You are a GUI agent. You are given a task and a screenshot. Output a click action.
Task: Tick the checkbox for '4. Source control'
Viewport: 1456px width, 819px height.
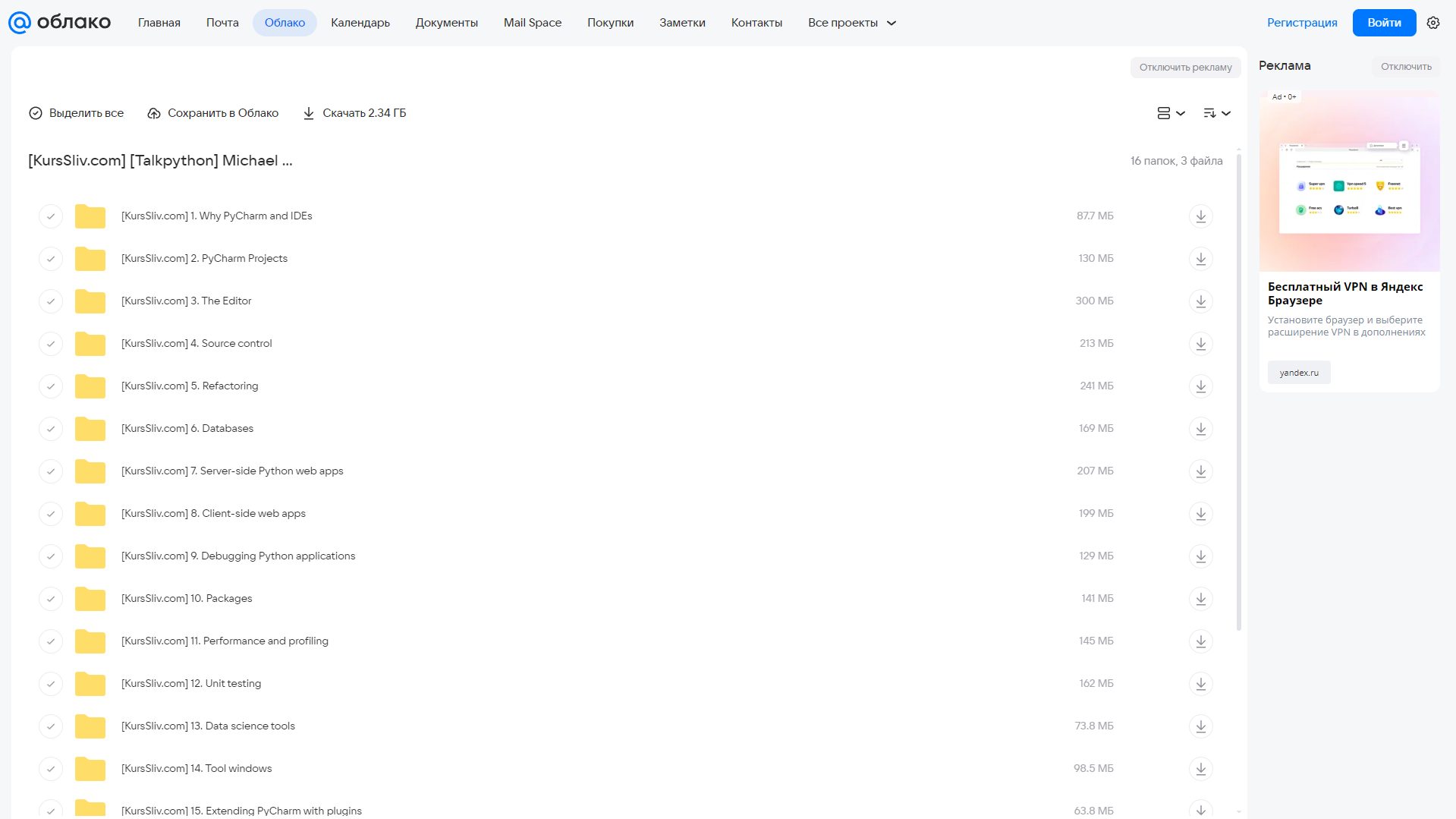(x=50, y=344)
